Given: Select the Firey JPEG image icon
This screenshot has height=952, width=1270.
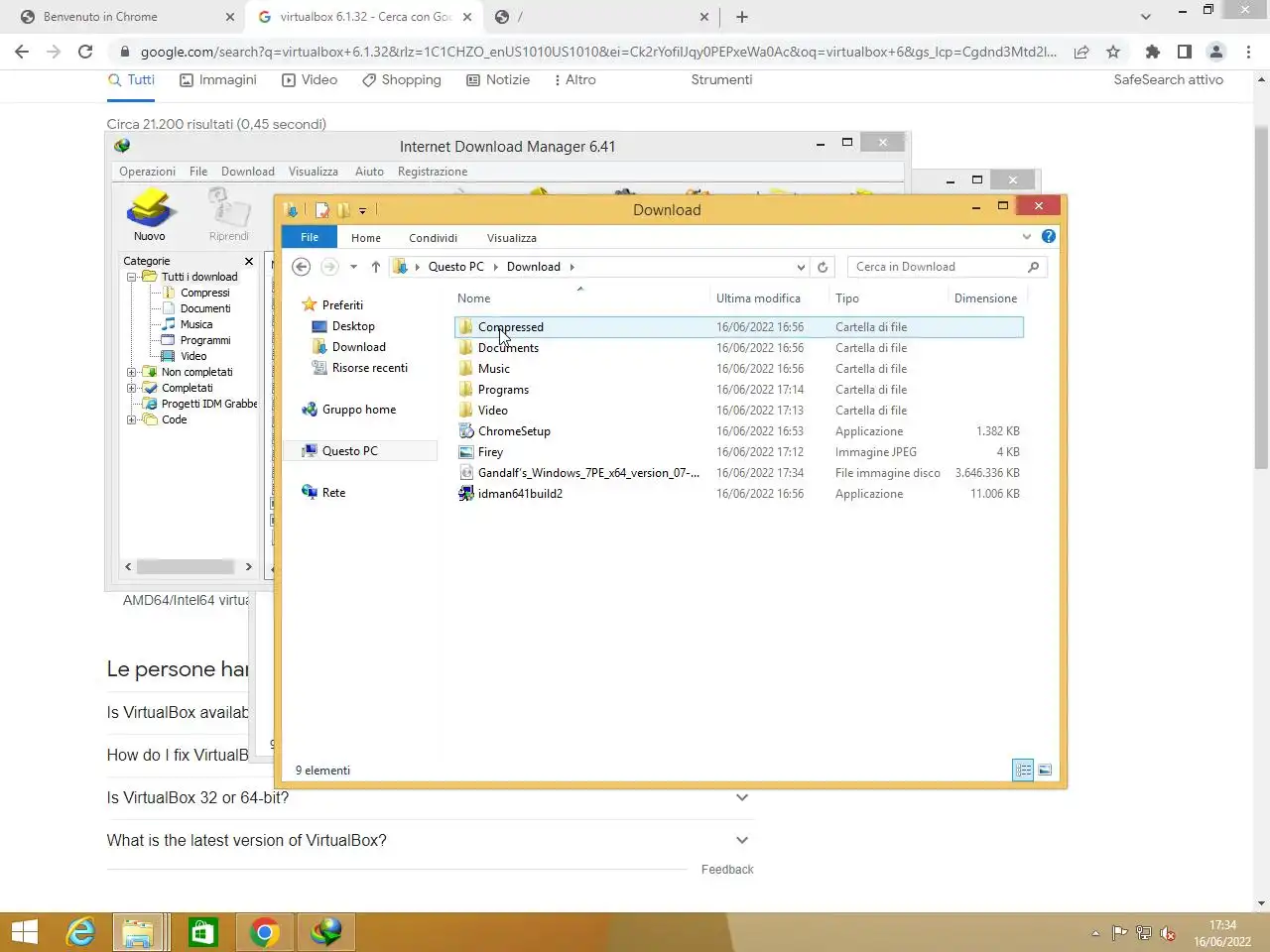Looking at the screenshot, I should click(x=466, y=452).
